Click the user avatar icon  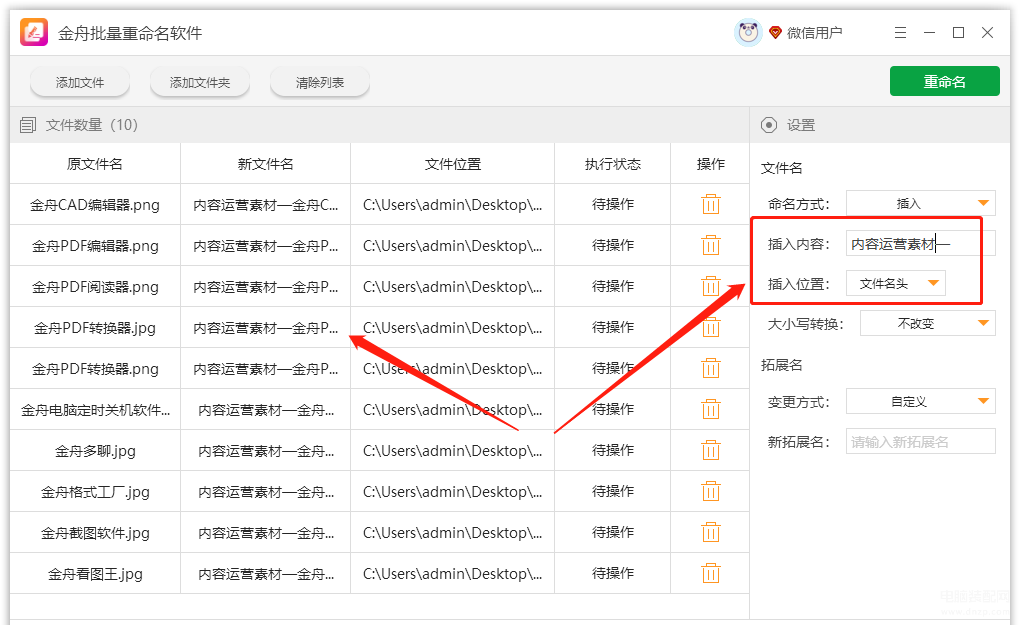[x=748, y=33]
